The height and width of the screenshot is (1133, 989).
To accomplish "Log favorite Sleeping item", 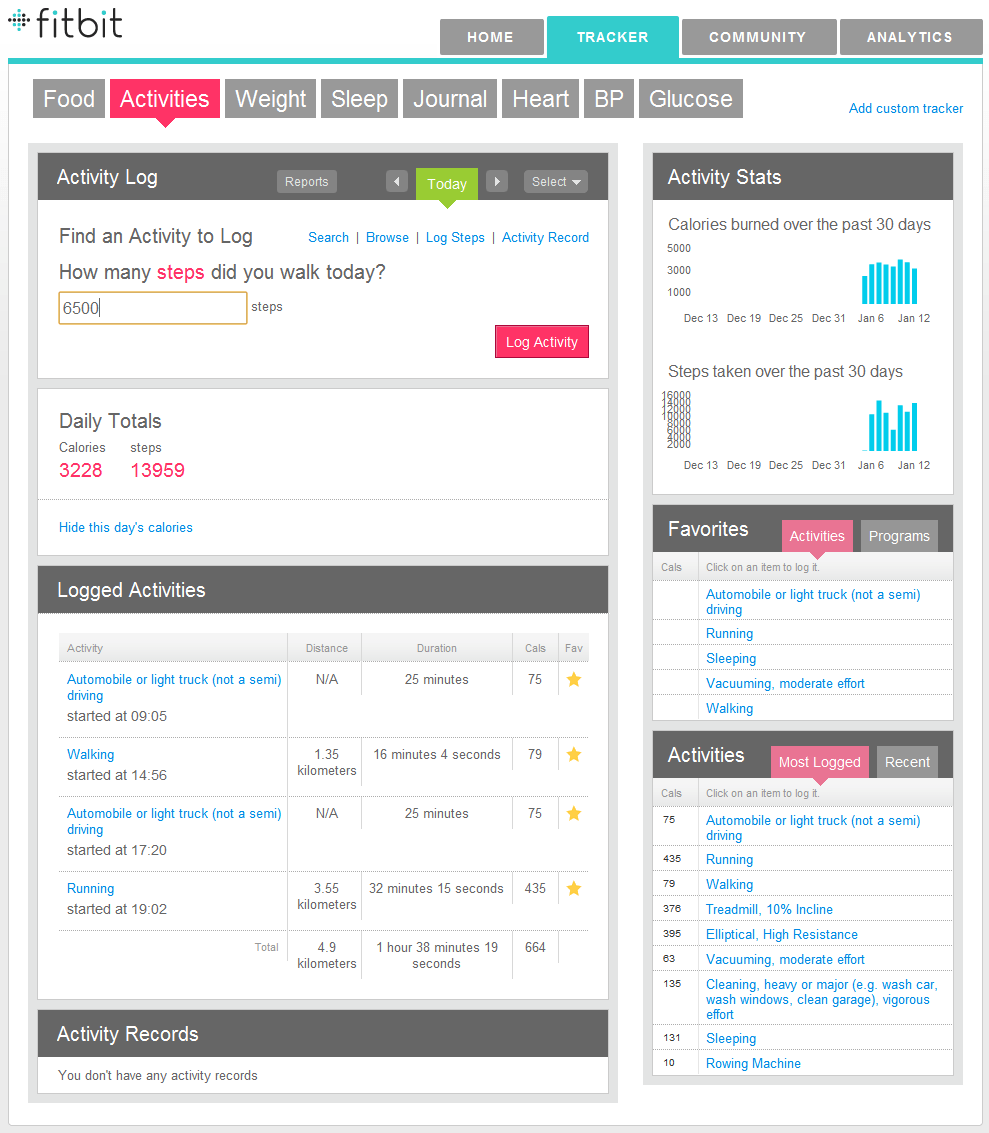I will point(731,658).
